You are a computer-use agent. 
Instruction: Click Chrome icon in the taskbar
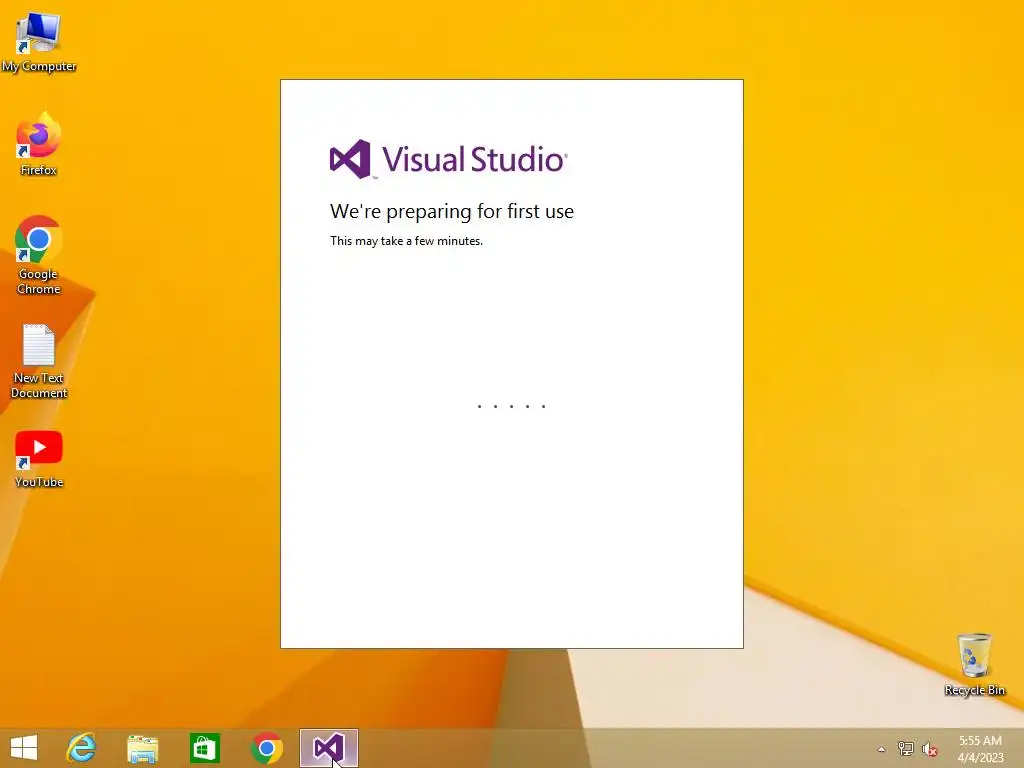pyautogui.click(x=266, y=748)
